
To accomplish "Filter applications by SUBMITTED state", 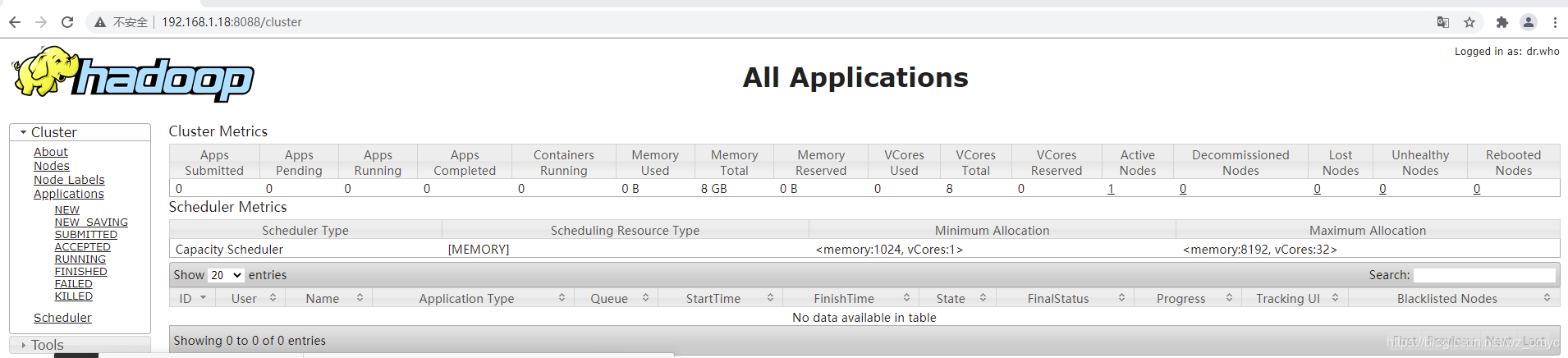I will [86, 235].
